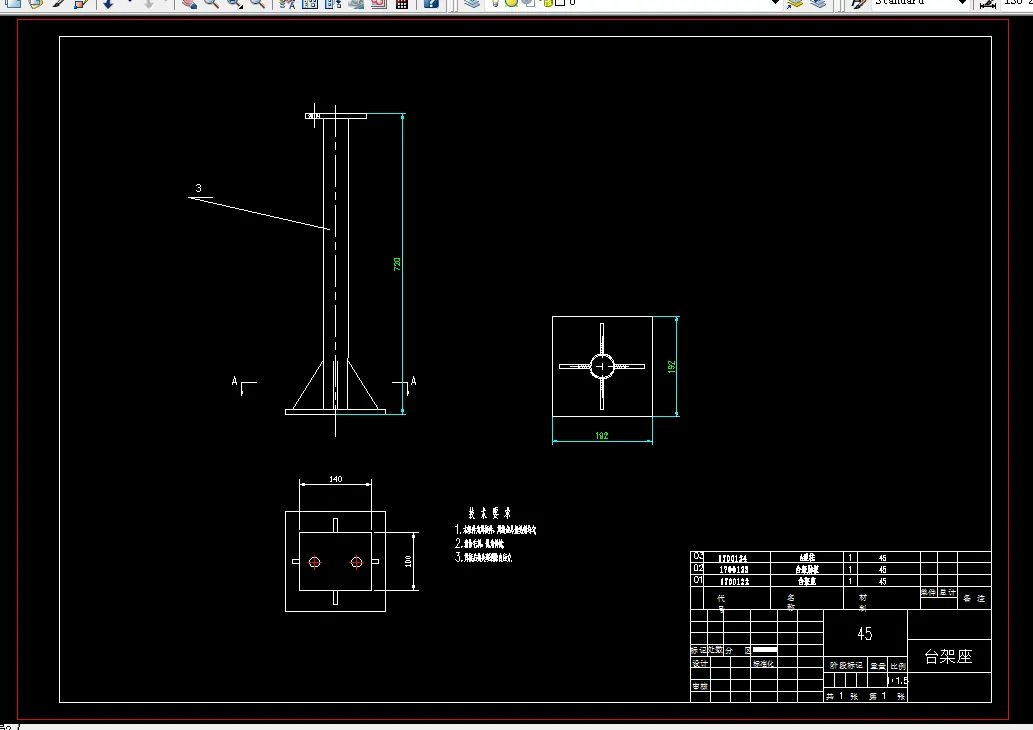Activate the Zoom Realtime magnifier tool
The height and width of the screenshot is (730, 1033).
[211, 3]
